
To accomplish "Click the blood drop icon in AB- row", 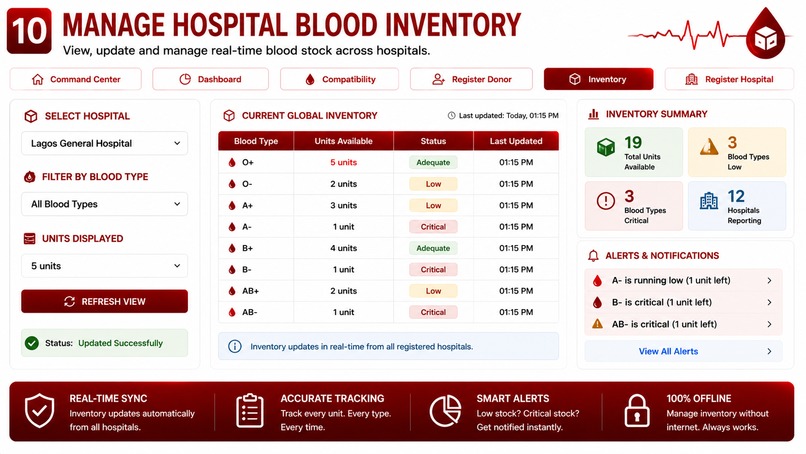I will click(232, 312).
